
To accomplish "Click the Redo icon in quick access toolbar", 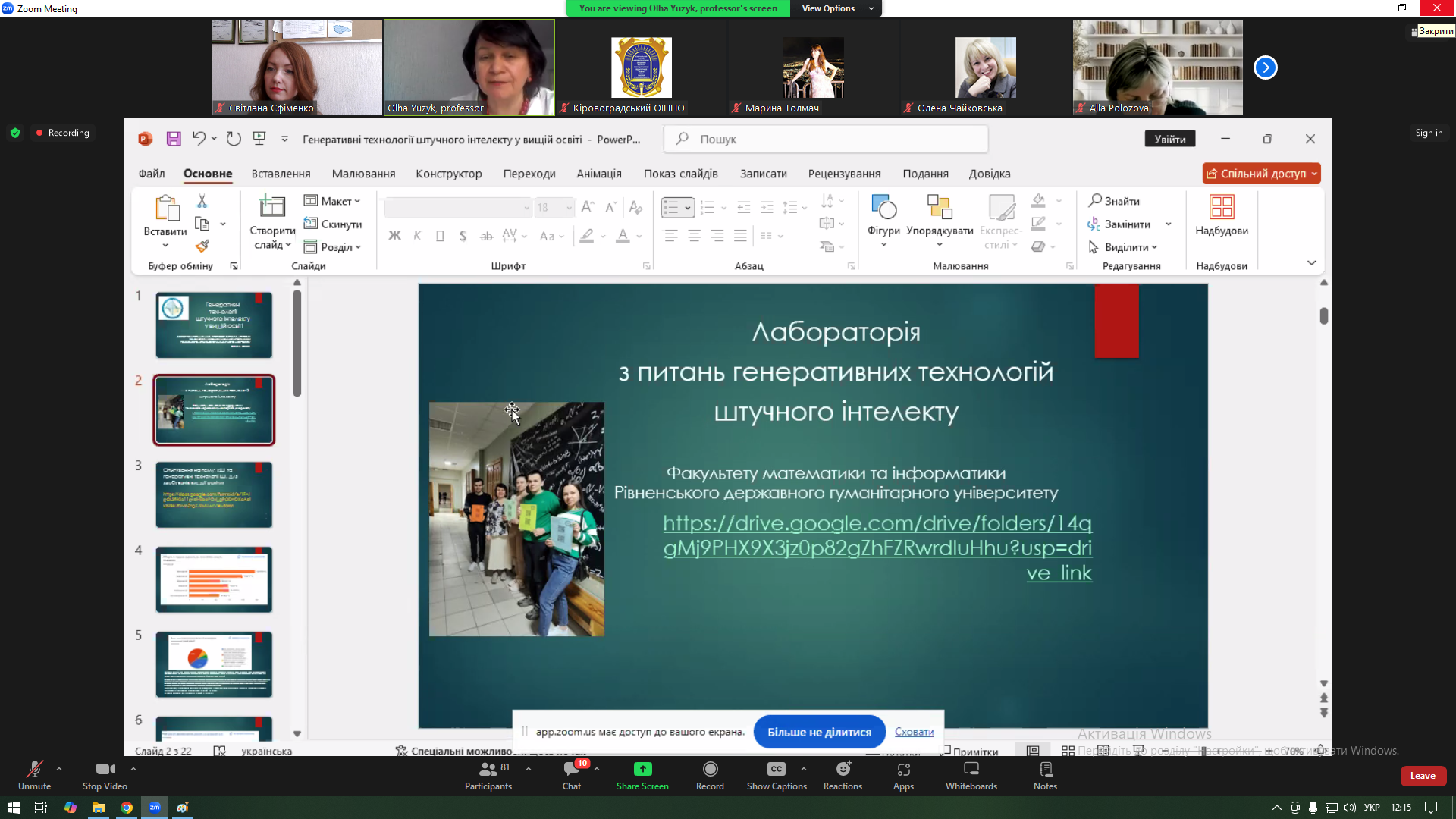I will click(x=234, y=139).
